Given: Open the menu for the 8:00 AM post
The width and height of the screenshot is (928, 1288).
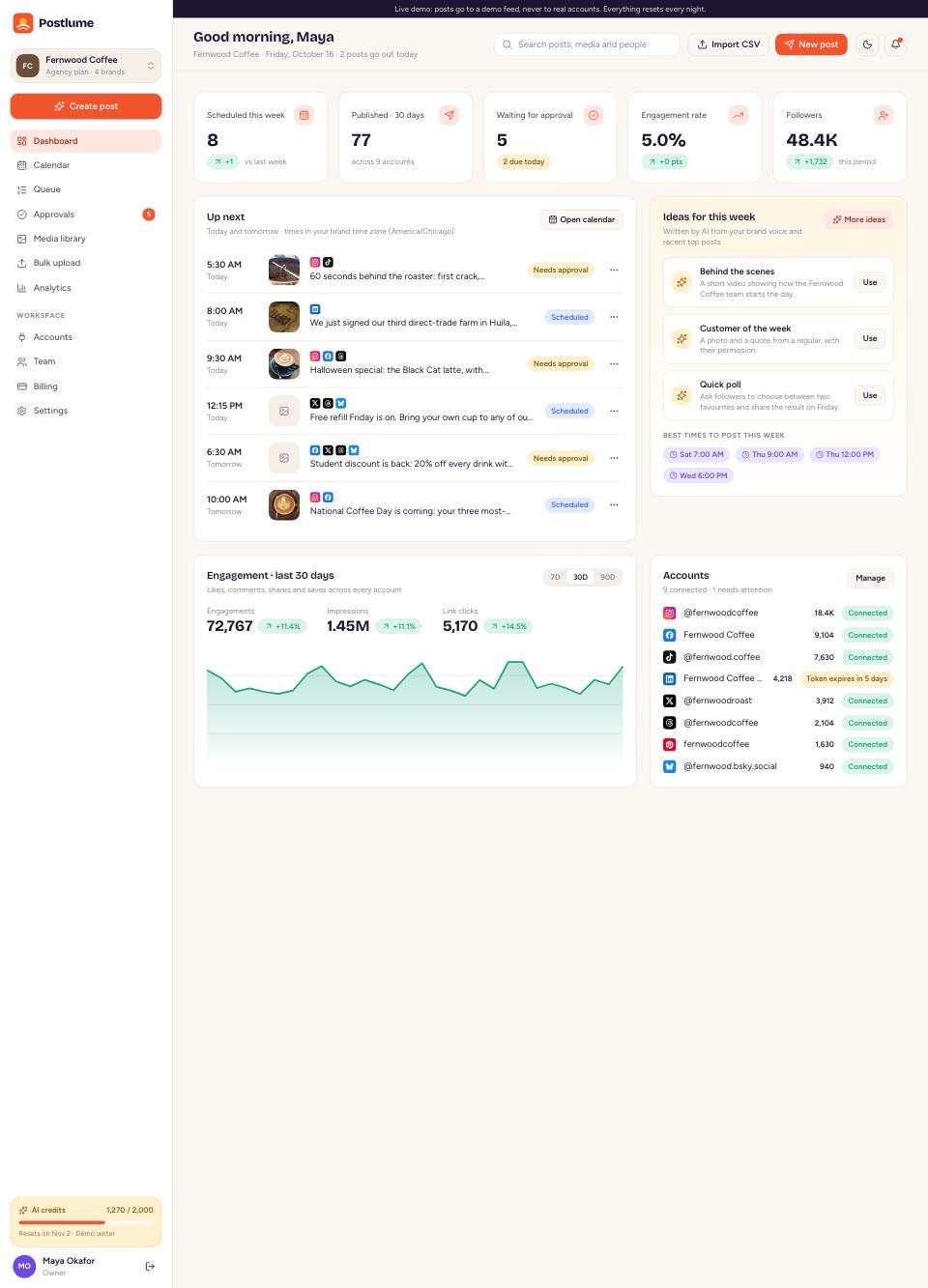Looking at the screenshot, I should [614, 317].
